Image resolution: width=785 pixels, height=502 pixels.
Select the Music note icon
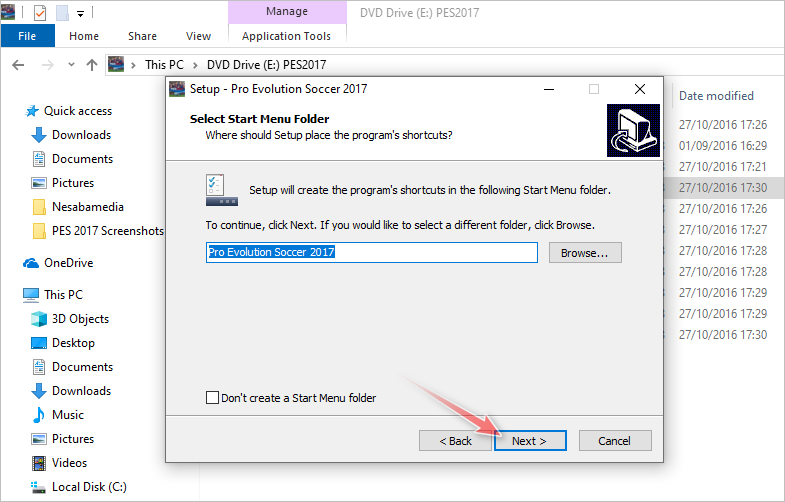(39, 415)
